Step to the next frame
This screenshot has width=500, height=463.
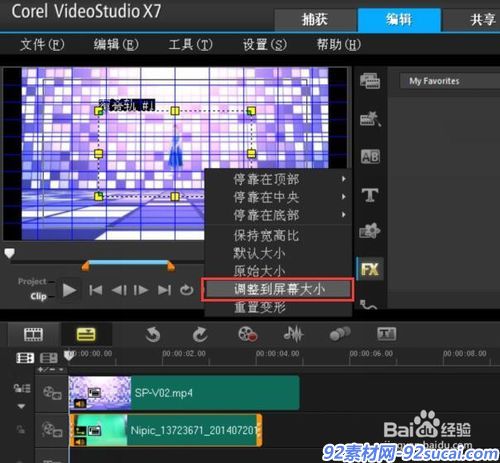tap(141, 290)
